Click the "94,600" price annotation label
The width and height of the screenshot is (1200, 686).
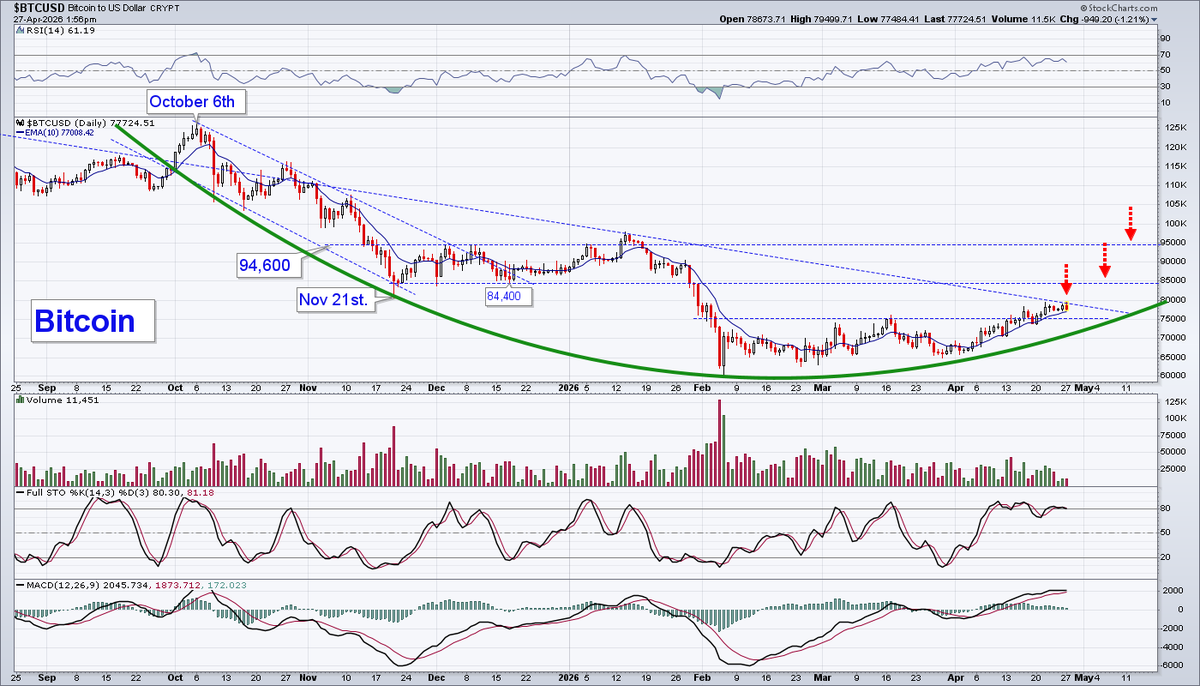pos(267,265)
